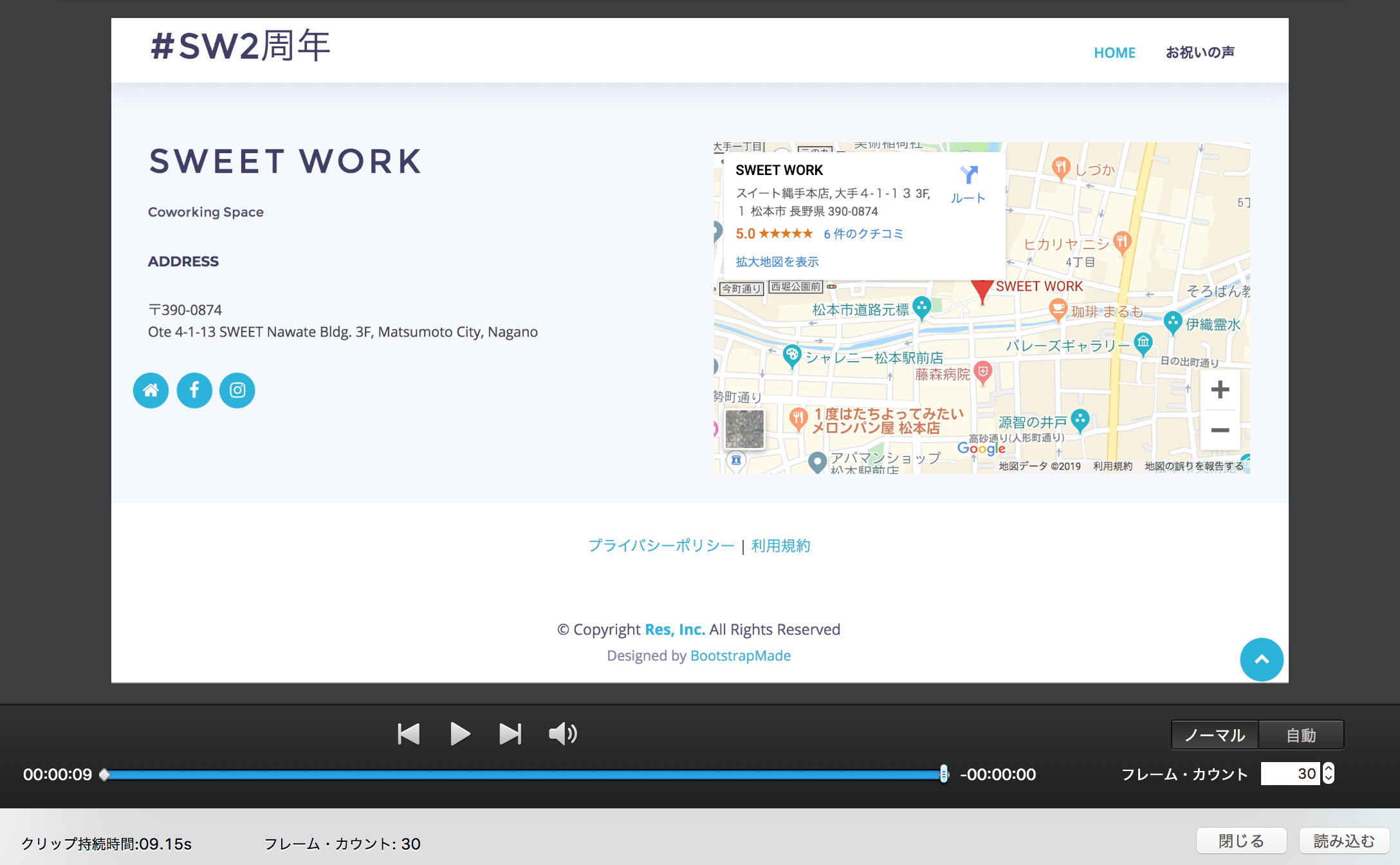Open the お祝いの声 navigation item
Screen dimensions: 1400x865
[1201, 52]
